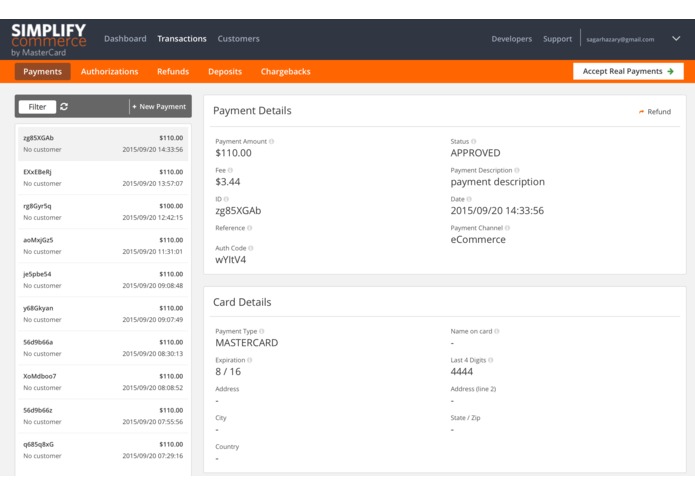Screen dimensions: 695x494
Task: Click the eCommerce payment channel value
Action: point(478,239)
